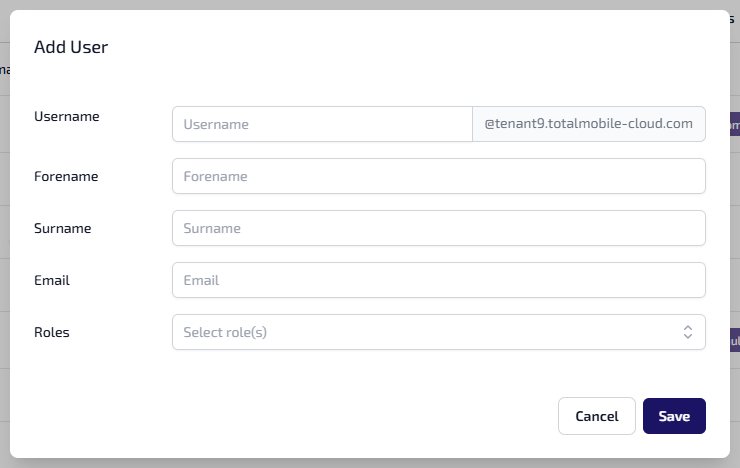
Task: Click the purple badge beside the Username row
Action: click(735, 125)
